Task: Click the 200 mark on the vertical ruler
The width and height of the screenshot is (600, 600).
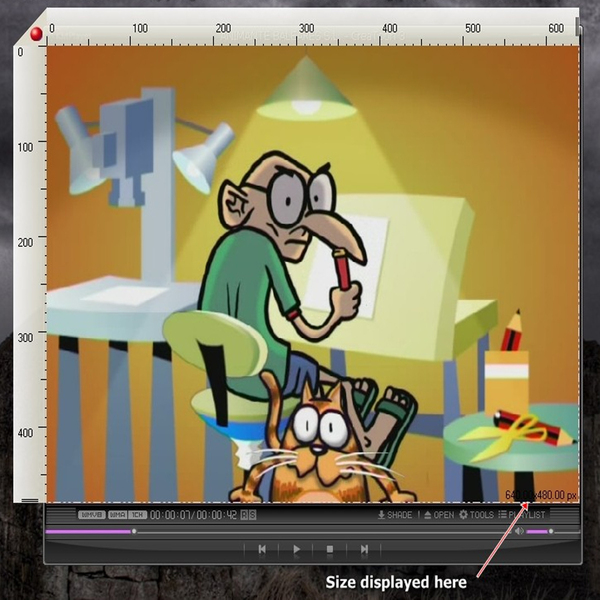Action: pos(25,242)
